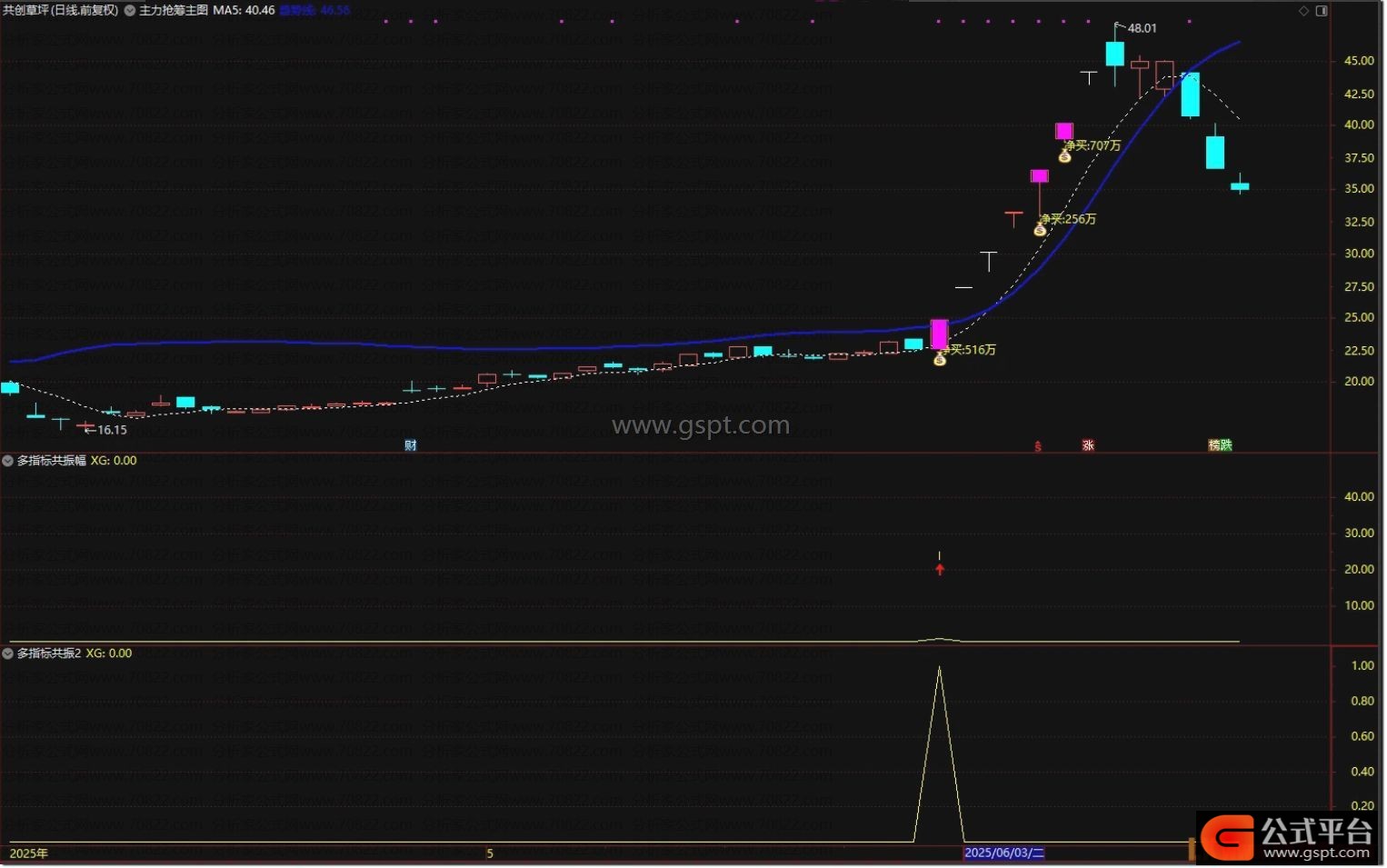Click the XG: 0.00 value of 多指标共振幅

[x=115, y=462]
